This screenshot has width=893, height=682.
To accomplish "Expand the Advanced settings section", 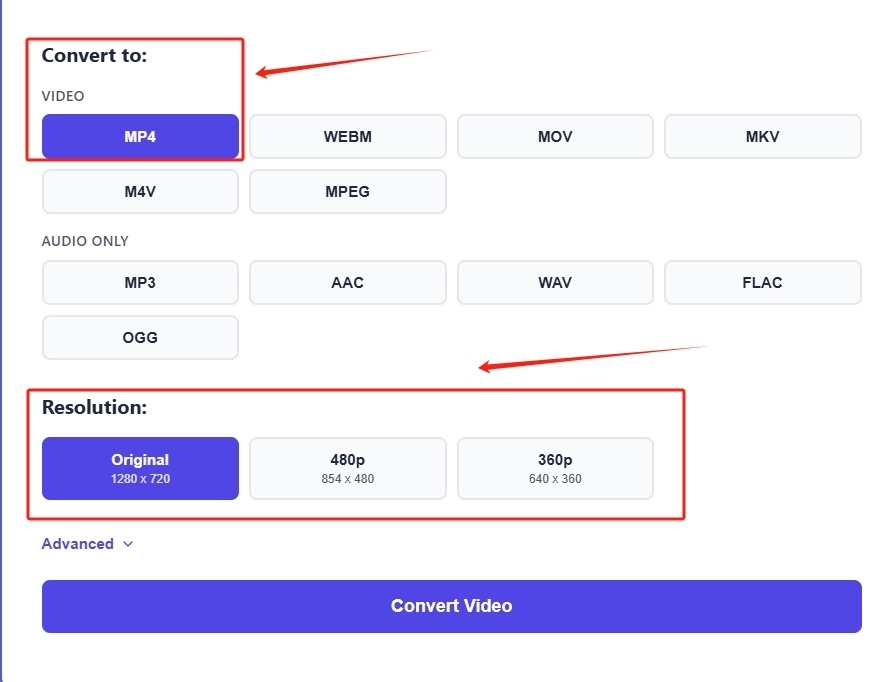I will pos(87,544).
